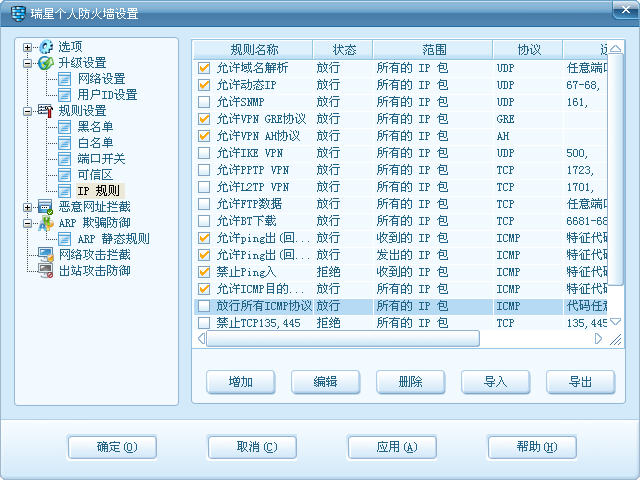Open the 黑名单 settings page

(95, 127)
